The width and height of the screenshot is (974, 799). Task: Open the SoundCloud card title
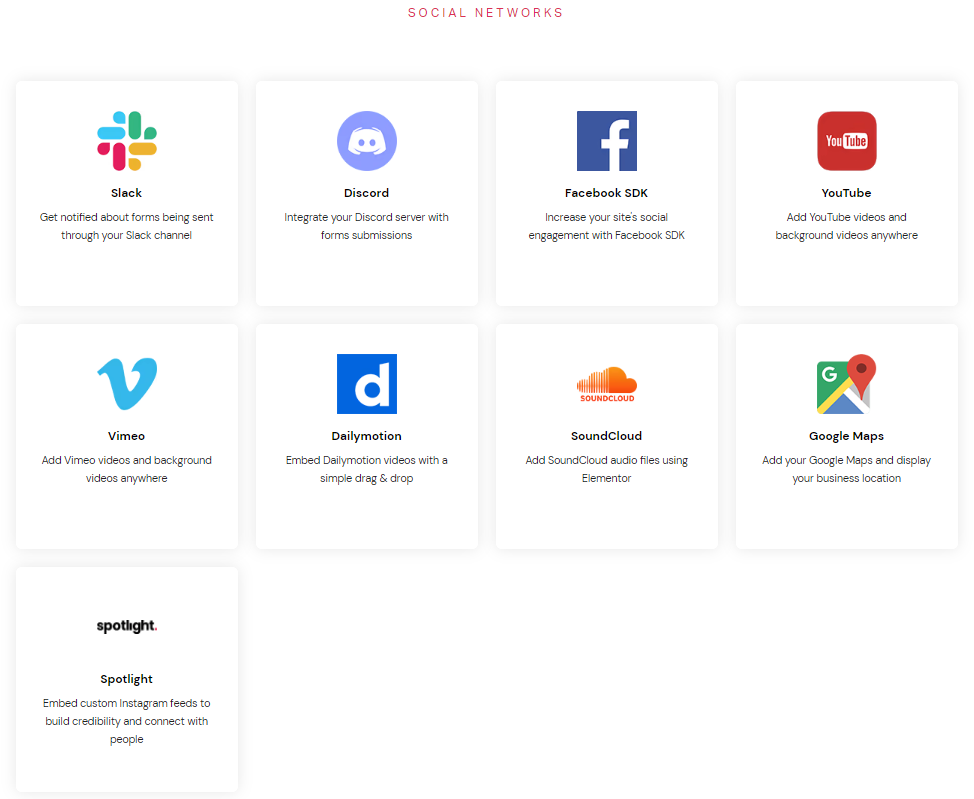(x=606, y=436)
